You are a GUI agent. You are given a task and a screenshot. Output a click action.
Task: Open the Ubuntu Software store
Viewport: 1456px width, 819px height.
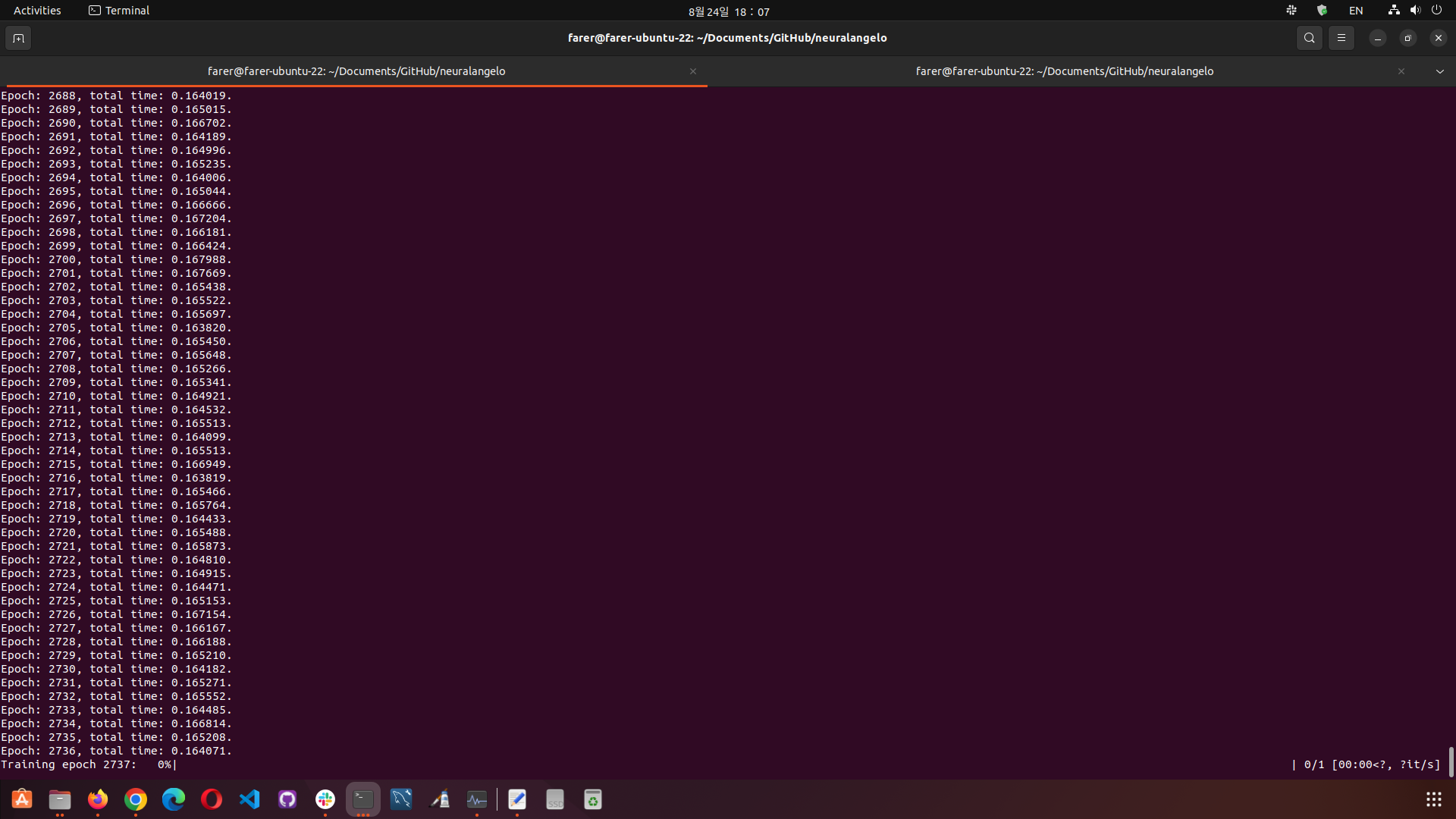click(21, 799)
